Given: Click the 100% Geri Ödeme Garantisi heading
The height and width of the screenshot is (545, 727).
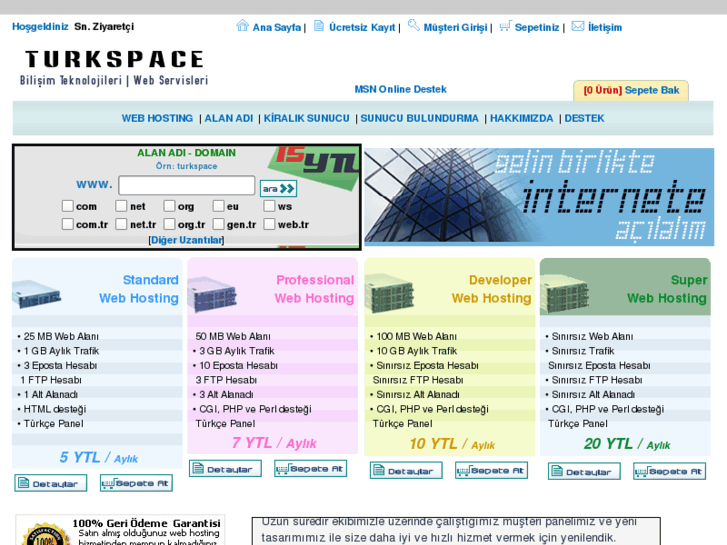Looking at the screenshot, I should (146, 523).
